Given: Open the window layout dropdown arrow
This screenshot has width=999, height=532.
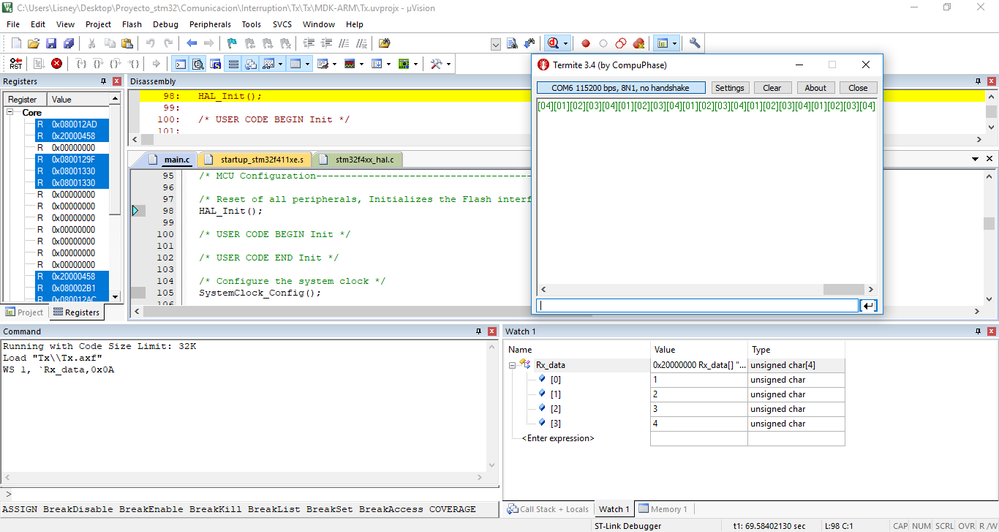Looking at the screenshot, I should tap(674, 43).
